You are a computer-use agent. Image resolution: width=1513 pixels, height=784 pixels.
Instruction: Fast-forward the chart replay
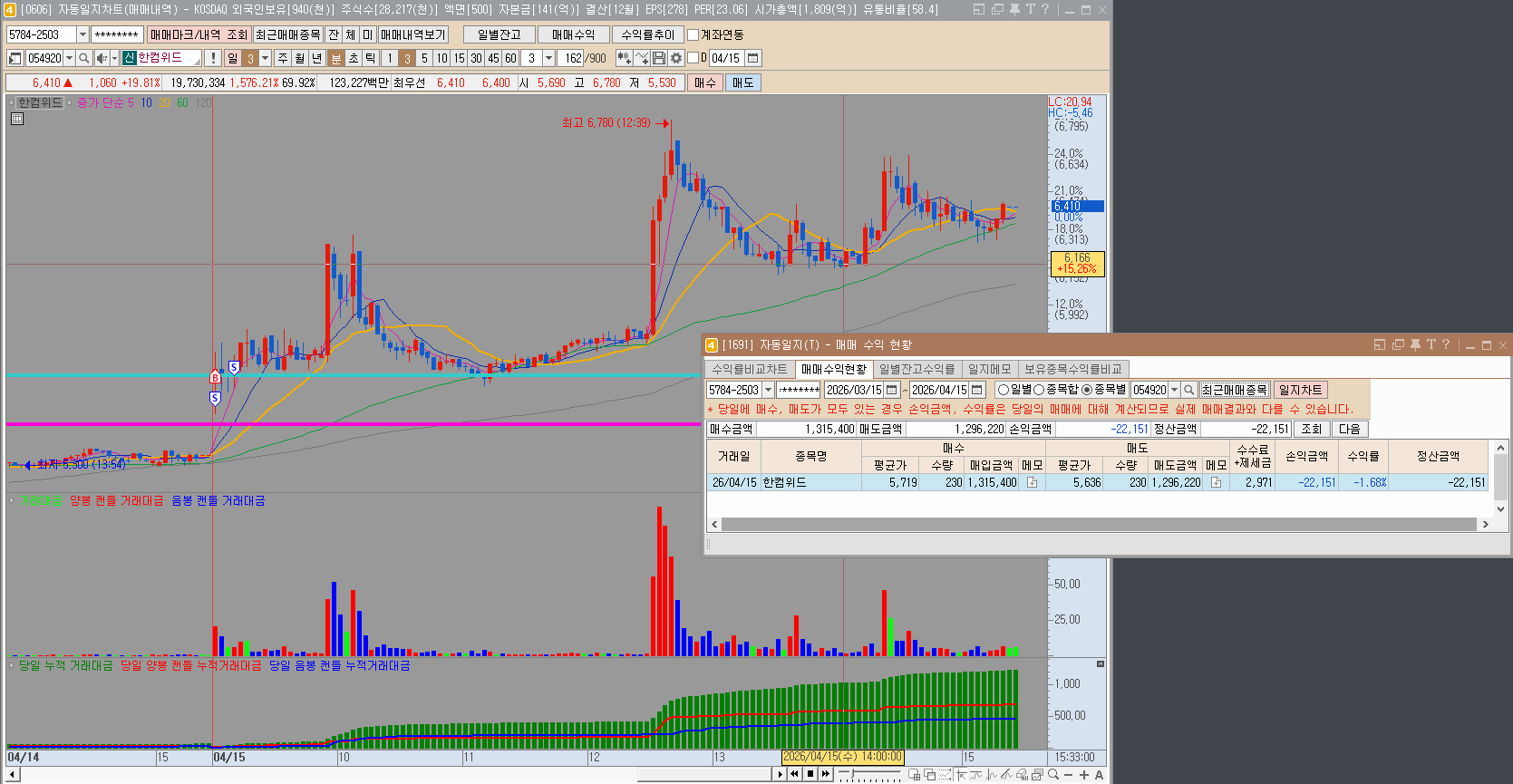click(826, 774)
